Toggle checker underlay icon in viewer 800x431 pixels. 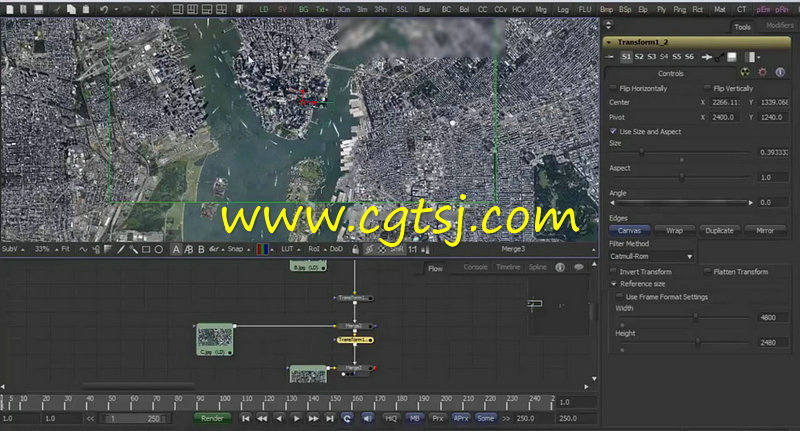[x=382, y=249]
